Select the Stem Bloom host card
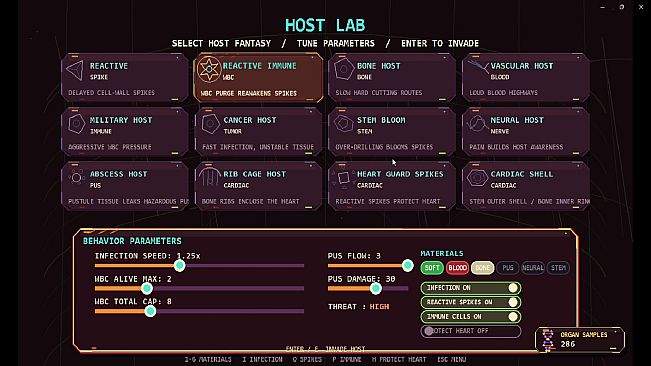 (x=392, y=132)
